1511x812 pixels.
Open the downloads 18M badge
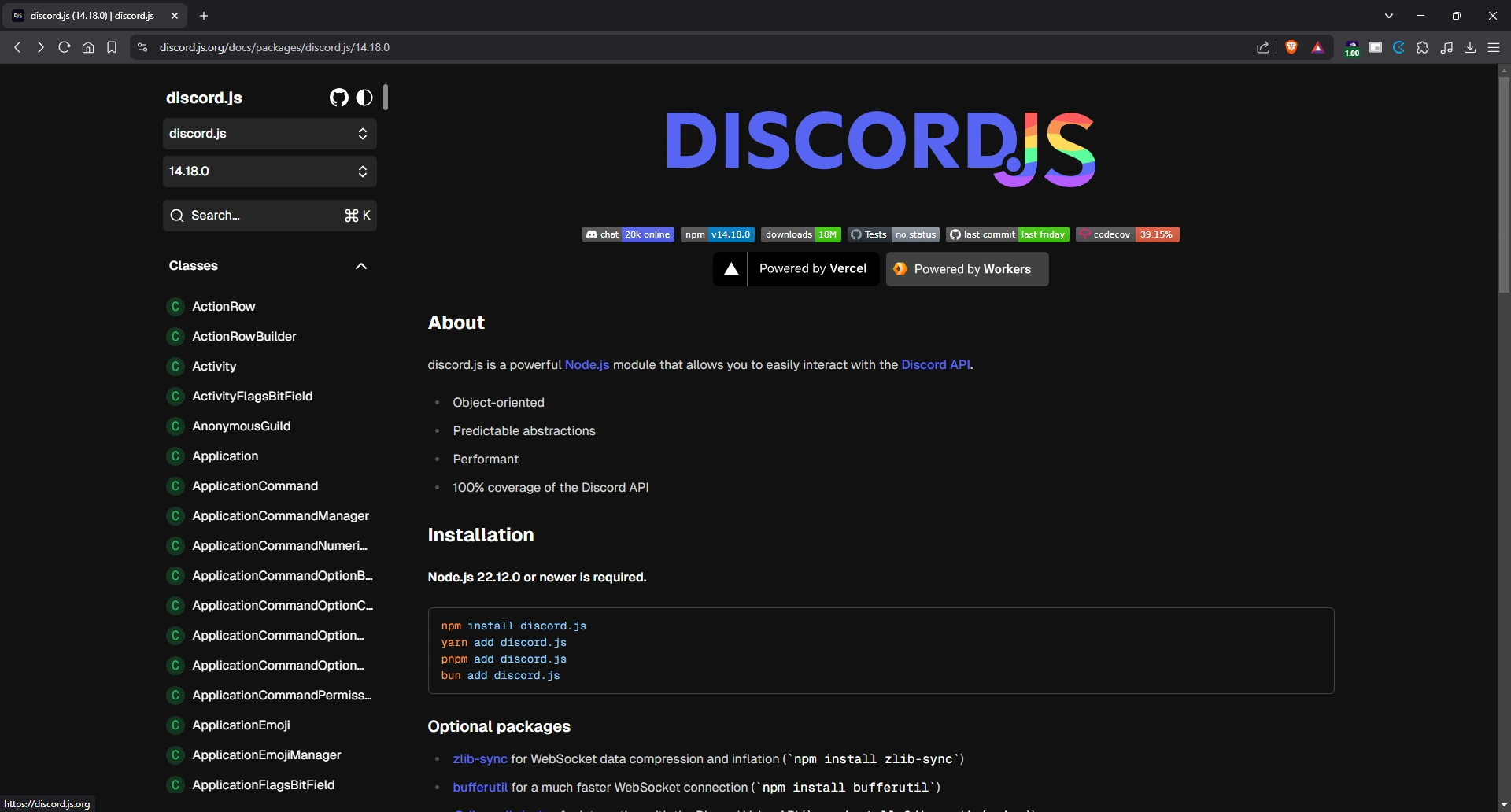801,234
